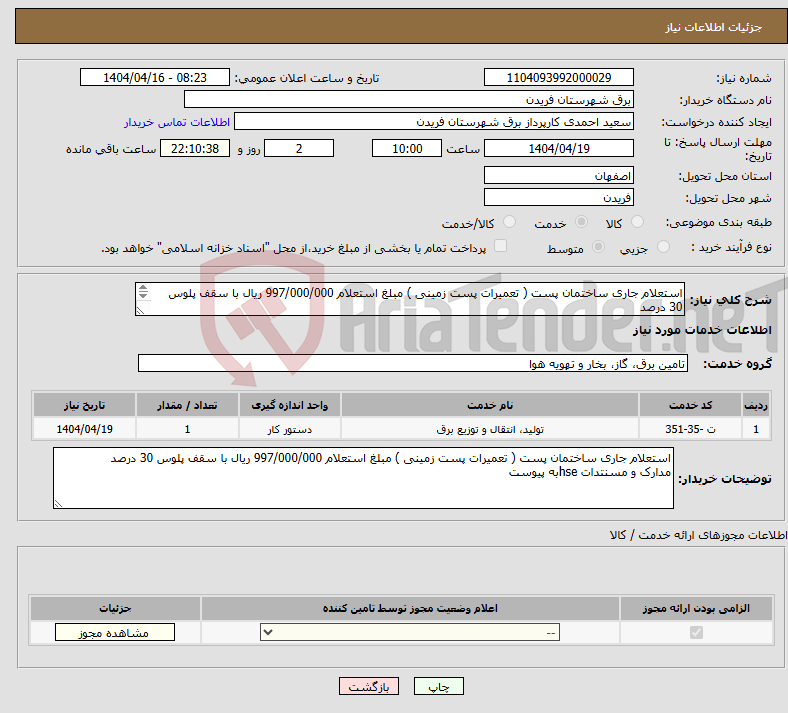Viewport: 788px width, 713px height.
Task: Click the بازگشت back button
Action: [369, 686]
